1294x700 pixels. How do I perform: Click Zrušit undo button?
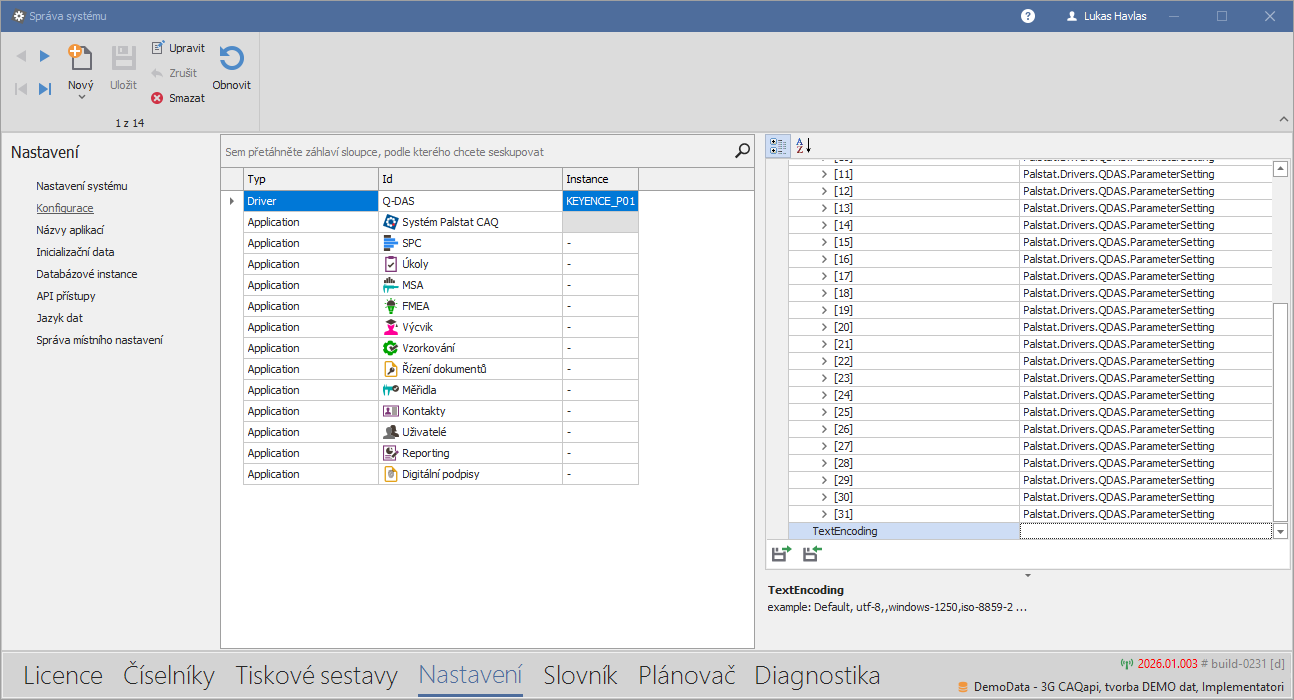point(174,73)
